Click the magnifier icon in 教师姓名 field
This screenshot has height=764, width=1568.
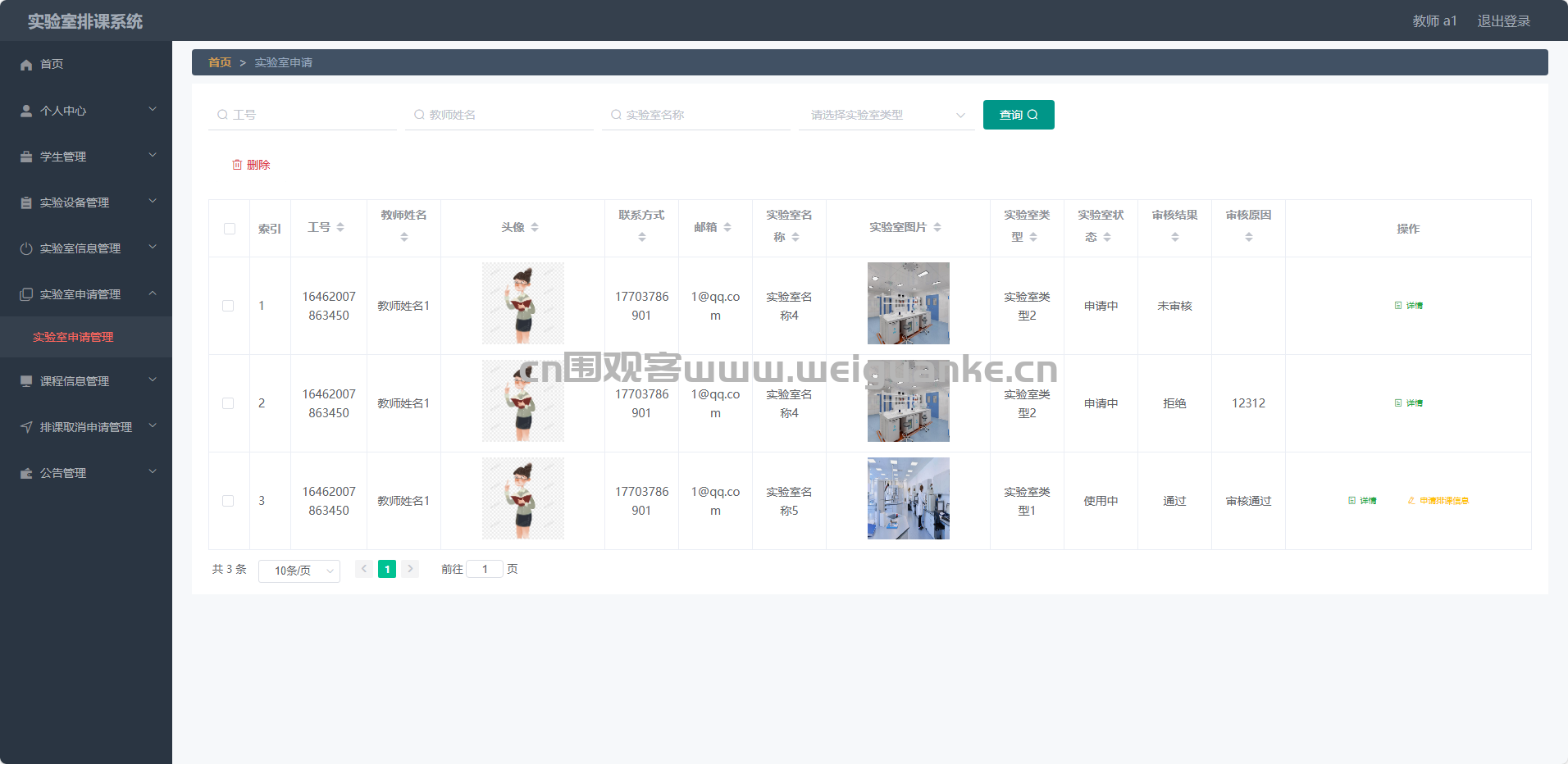click(419, 115)
